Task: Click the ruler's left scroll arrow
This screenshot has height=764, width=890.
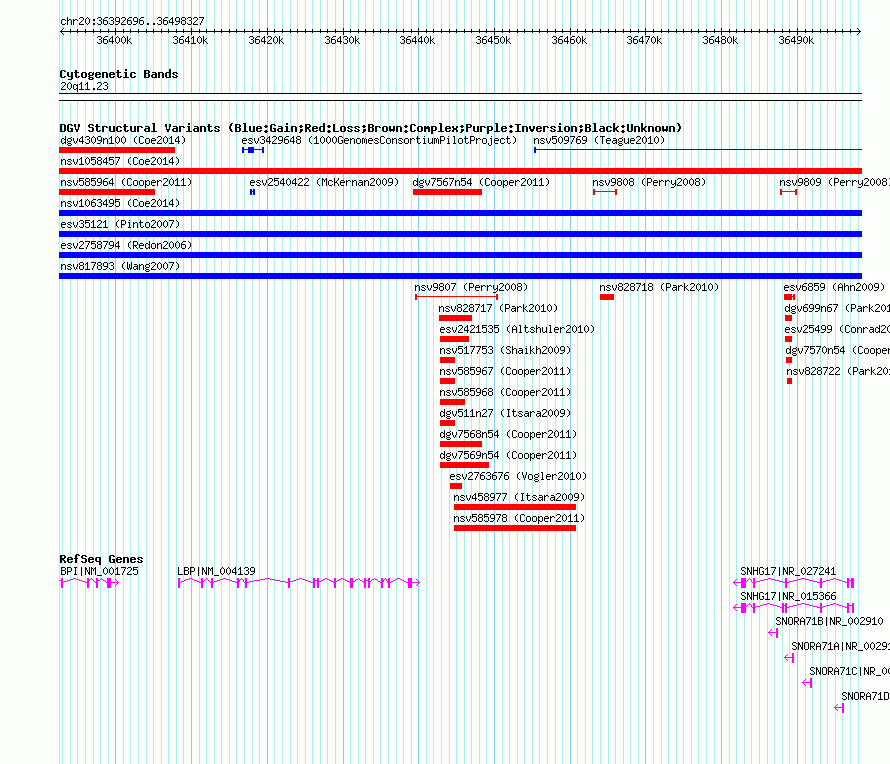Action: (x=62, y=31)
